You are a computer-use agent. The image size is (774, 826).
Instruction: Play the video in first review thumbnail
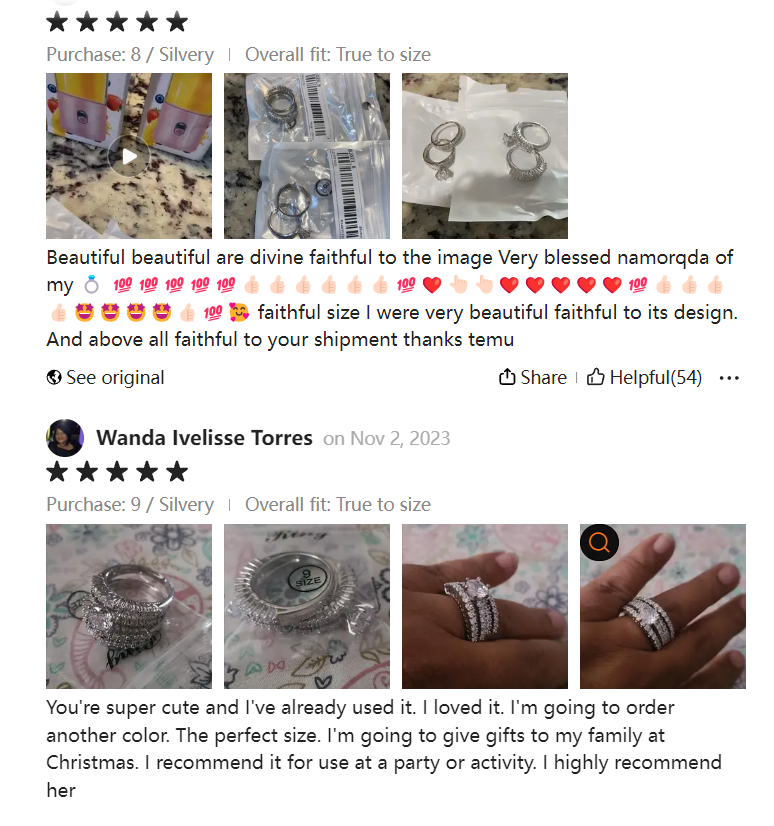(x=129, y=156)
